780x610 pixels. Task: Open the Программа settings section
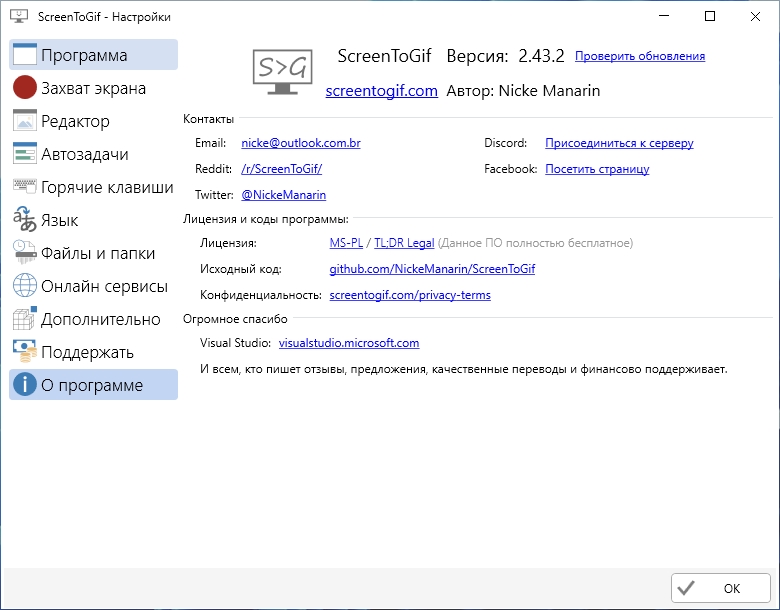[94, 55]
